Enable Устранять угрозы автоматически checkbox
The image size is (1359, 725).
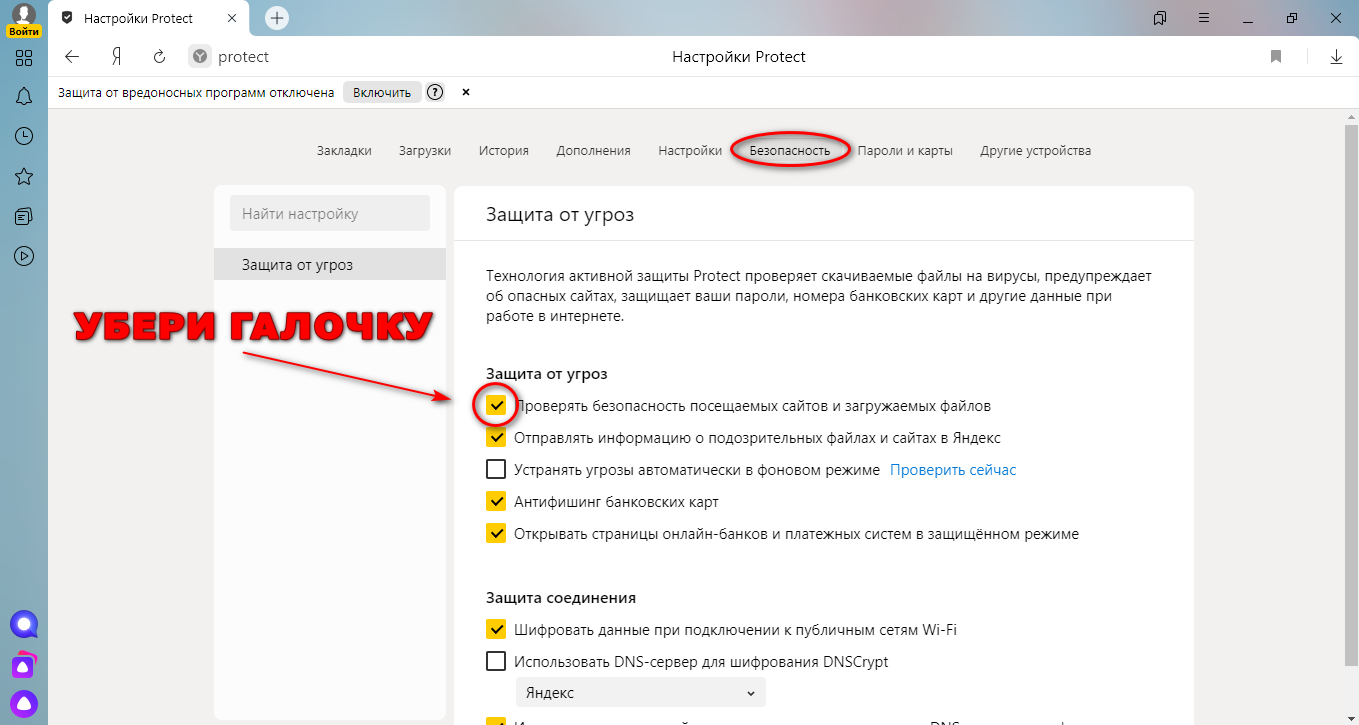click(x=496, y=469)
